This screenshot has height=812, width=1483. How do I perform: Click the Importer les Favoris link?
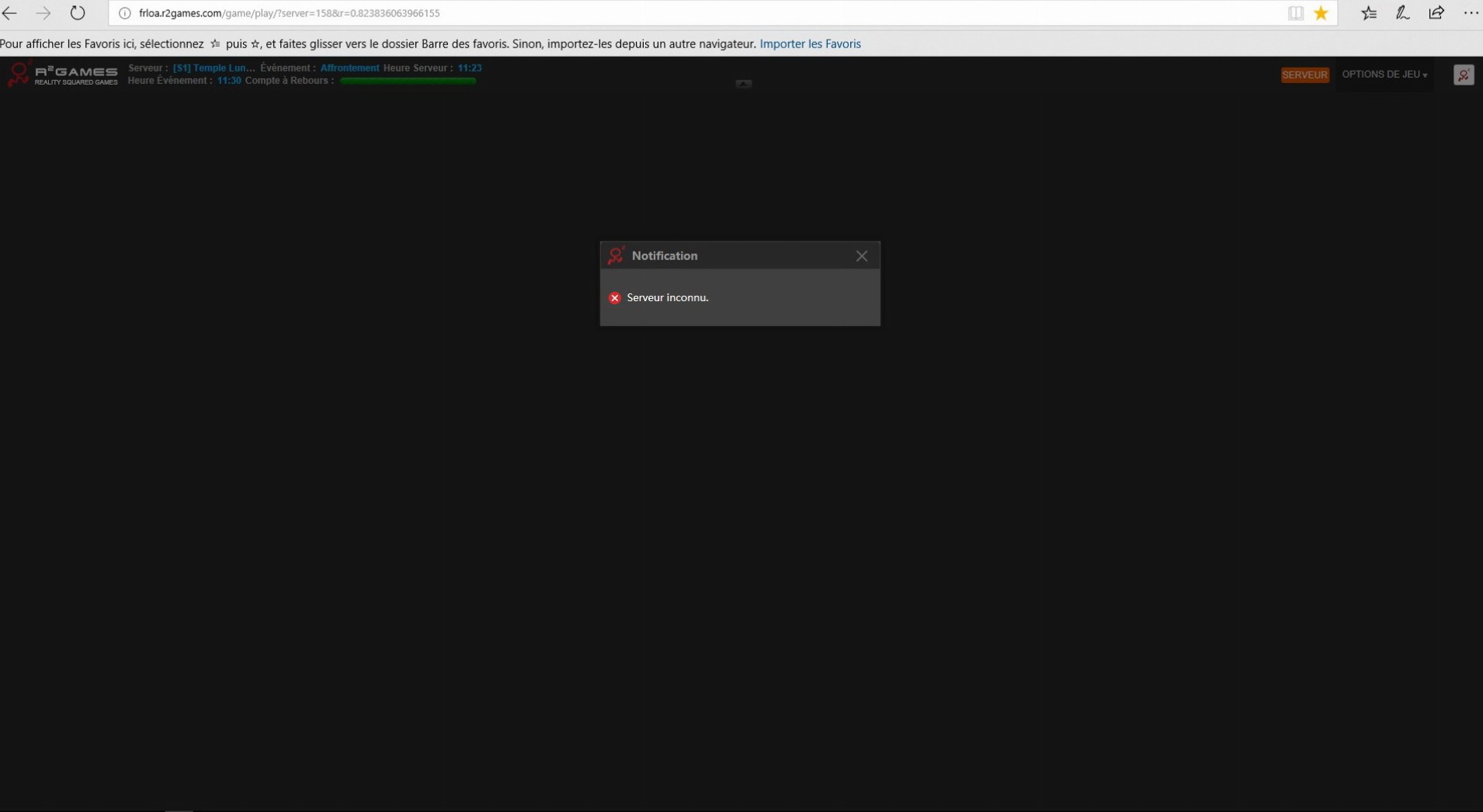[x=810, y=44]
